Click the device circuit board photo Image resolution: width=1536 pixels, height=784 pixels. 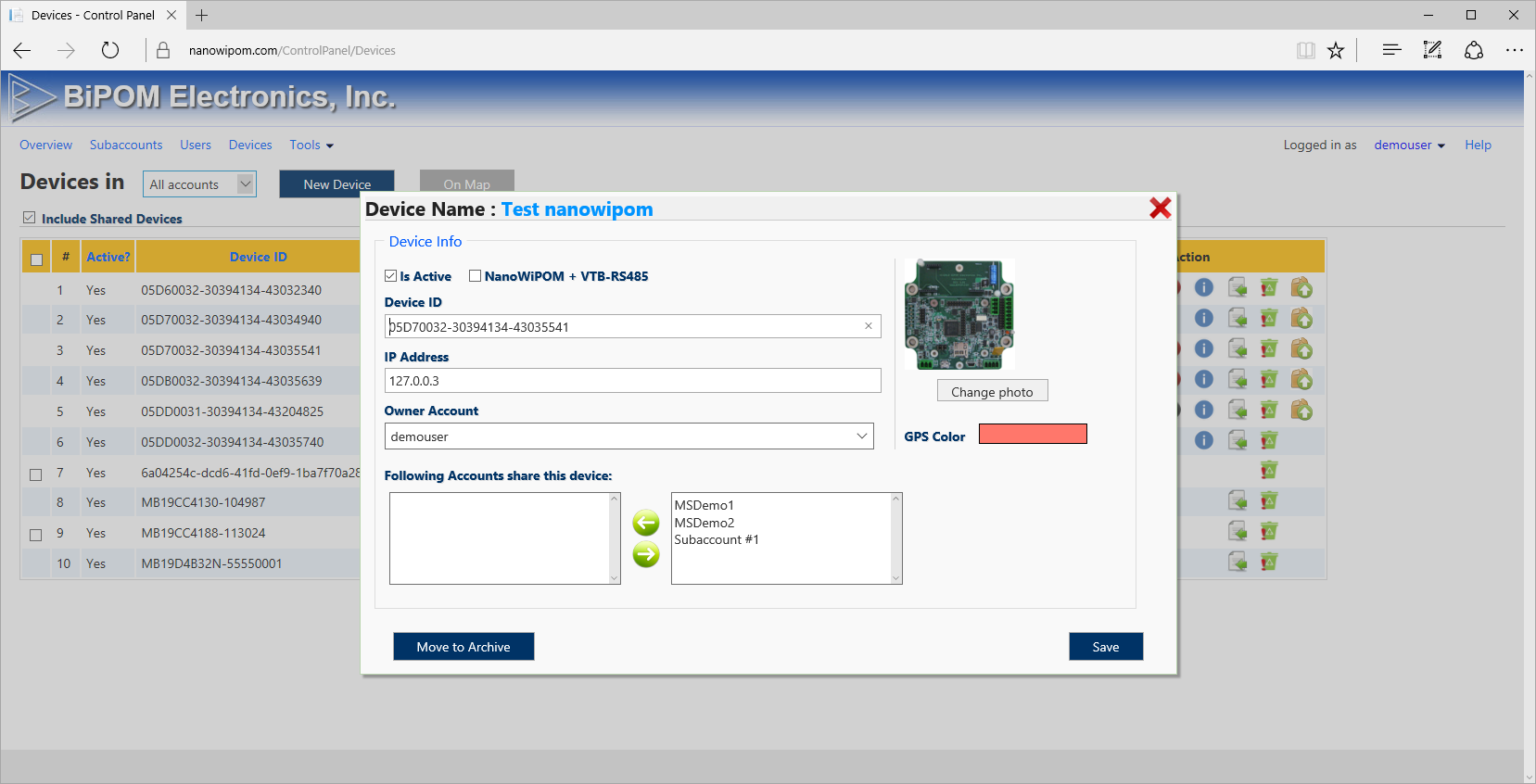point(959,314)
